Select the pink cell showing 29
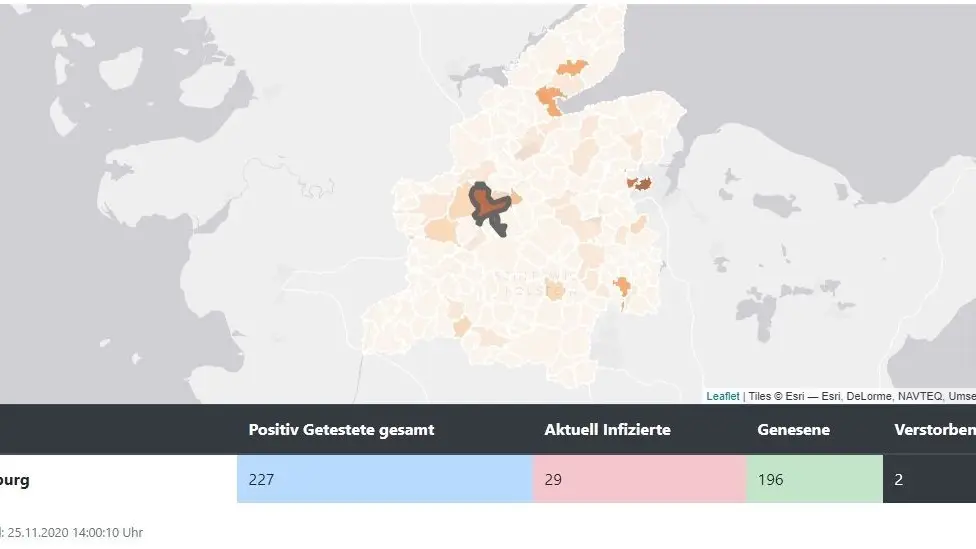Screen dimensions: 976x549 [639, 479]
